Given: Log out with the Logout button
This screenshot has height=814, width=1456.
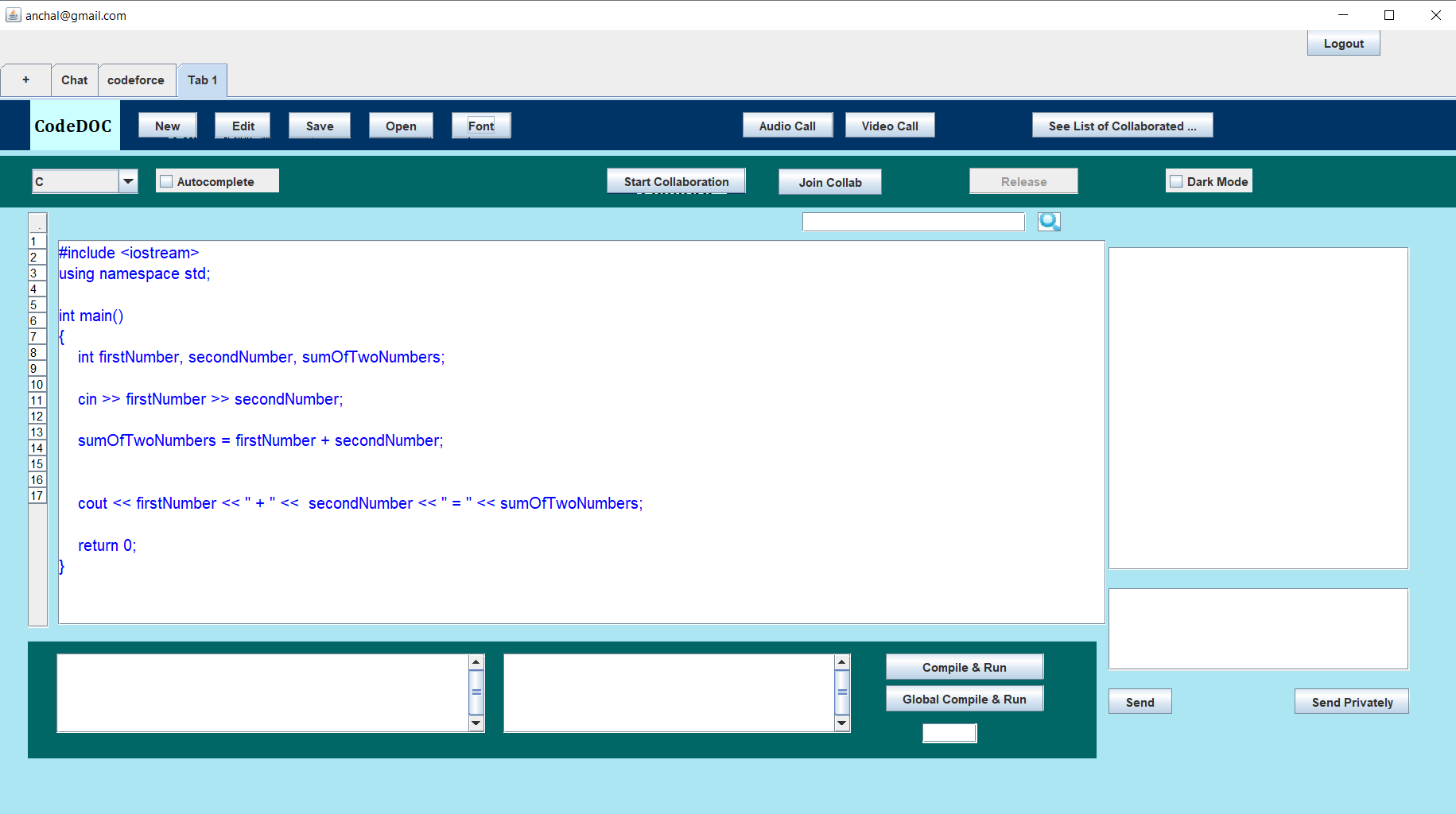Looking at the screenshot, I should click(1344, 44).
